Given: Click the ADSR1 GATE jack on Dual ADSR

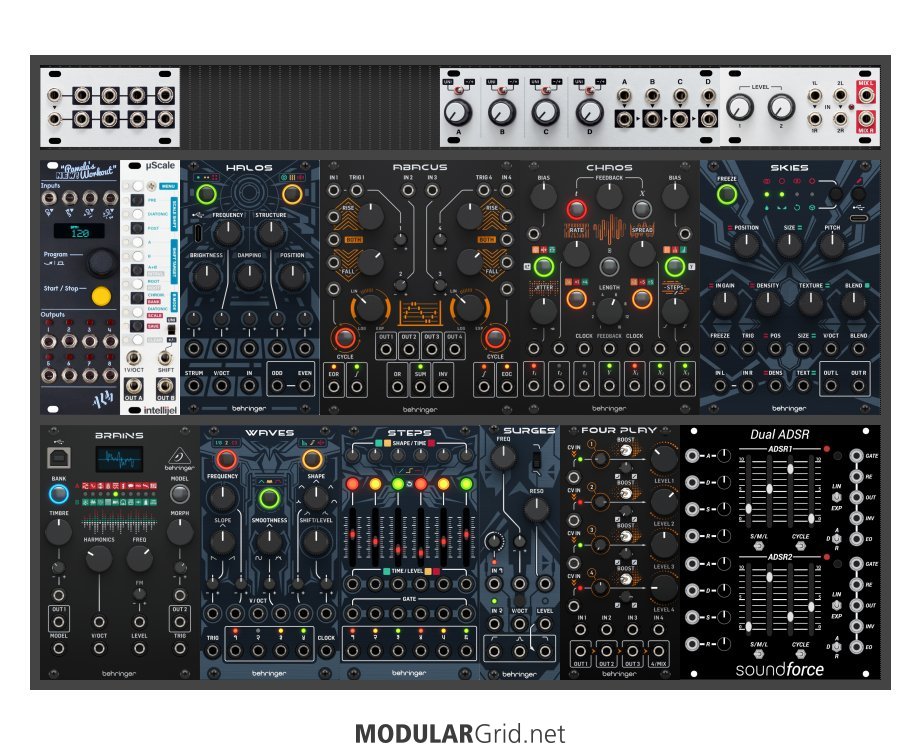Looking at the screenshot, I should tap(856, 456).
